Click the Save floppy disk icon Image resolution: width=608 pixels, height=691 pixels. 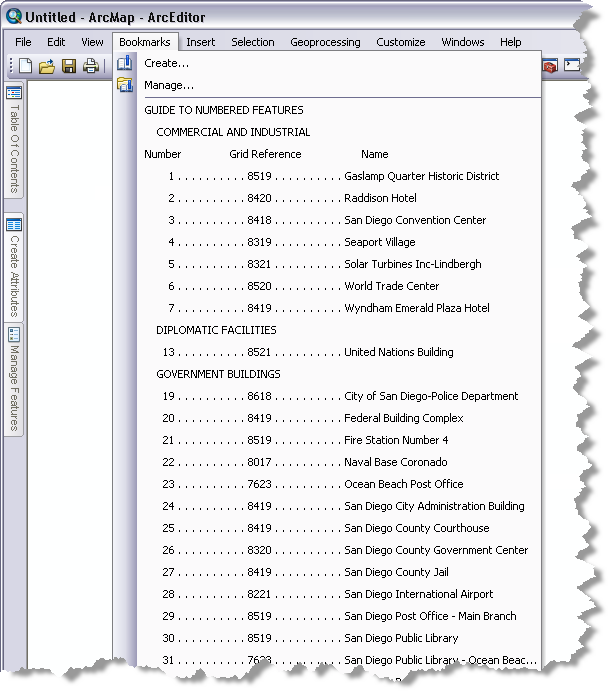tap(69, 66)
